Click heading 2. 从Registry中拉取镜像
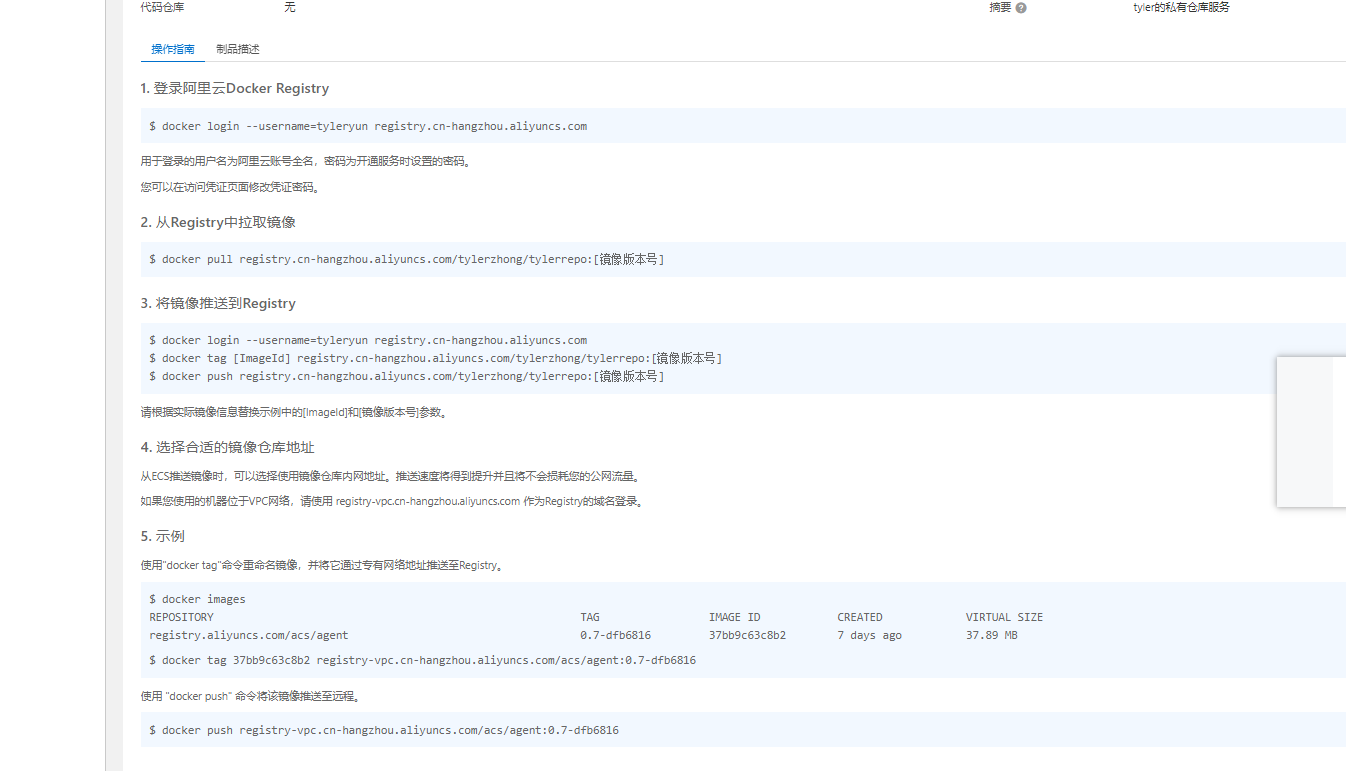The width and height of the screenshot is (1346, 771). (218, 222)
